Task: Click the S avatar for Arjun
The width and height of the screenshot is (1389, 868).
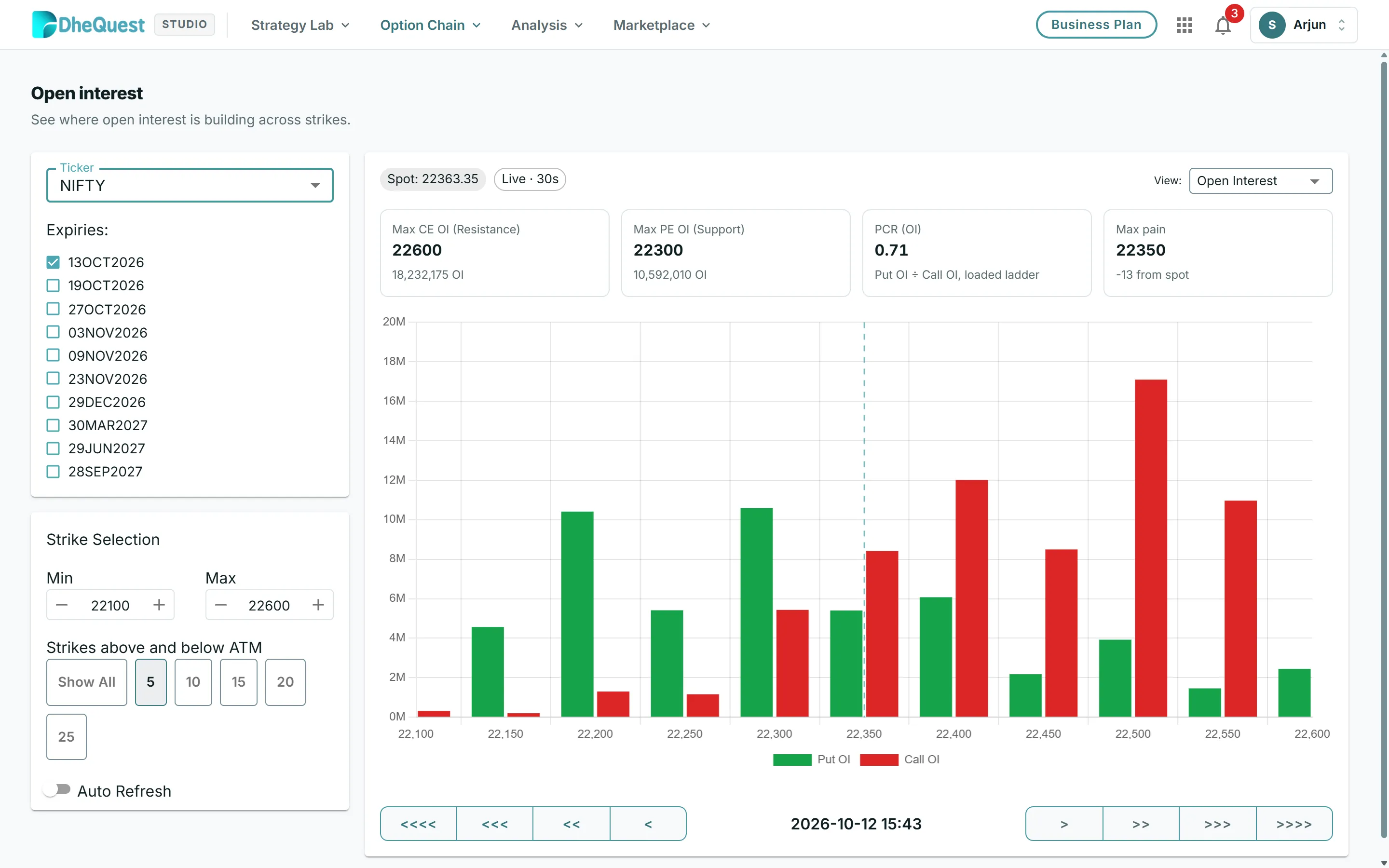Action: pos(1272,25)
